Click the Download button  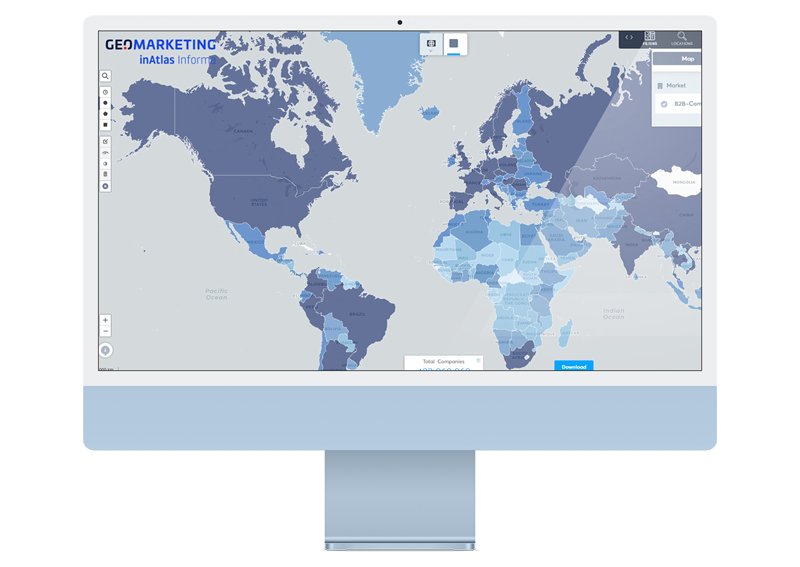coord(573,366)
